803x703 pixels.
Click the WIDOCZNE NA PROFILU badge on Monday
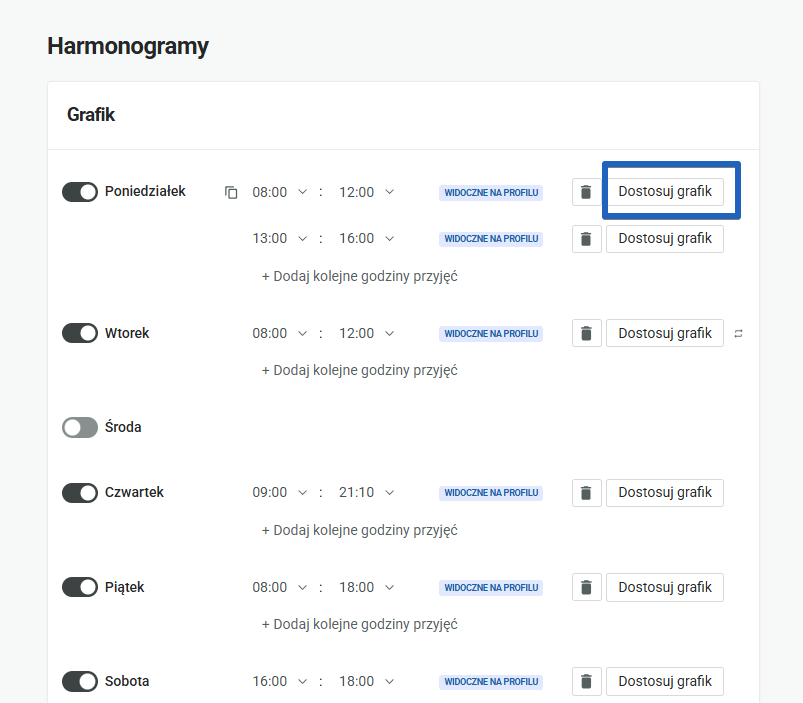coord(490,191)
